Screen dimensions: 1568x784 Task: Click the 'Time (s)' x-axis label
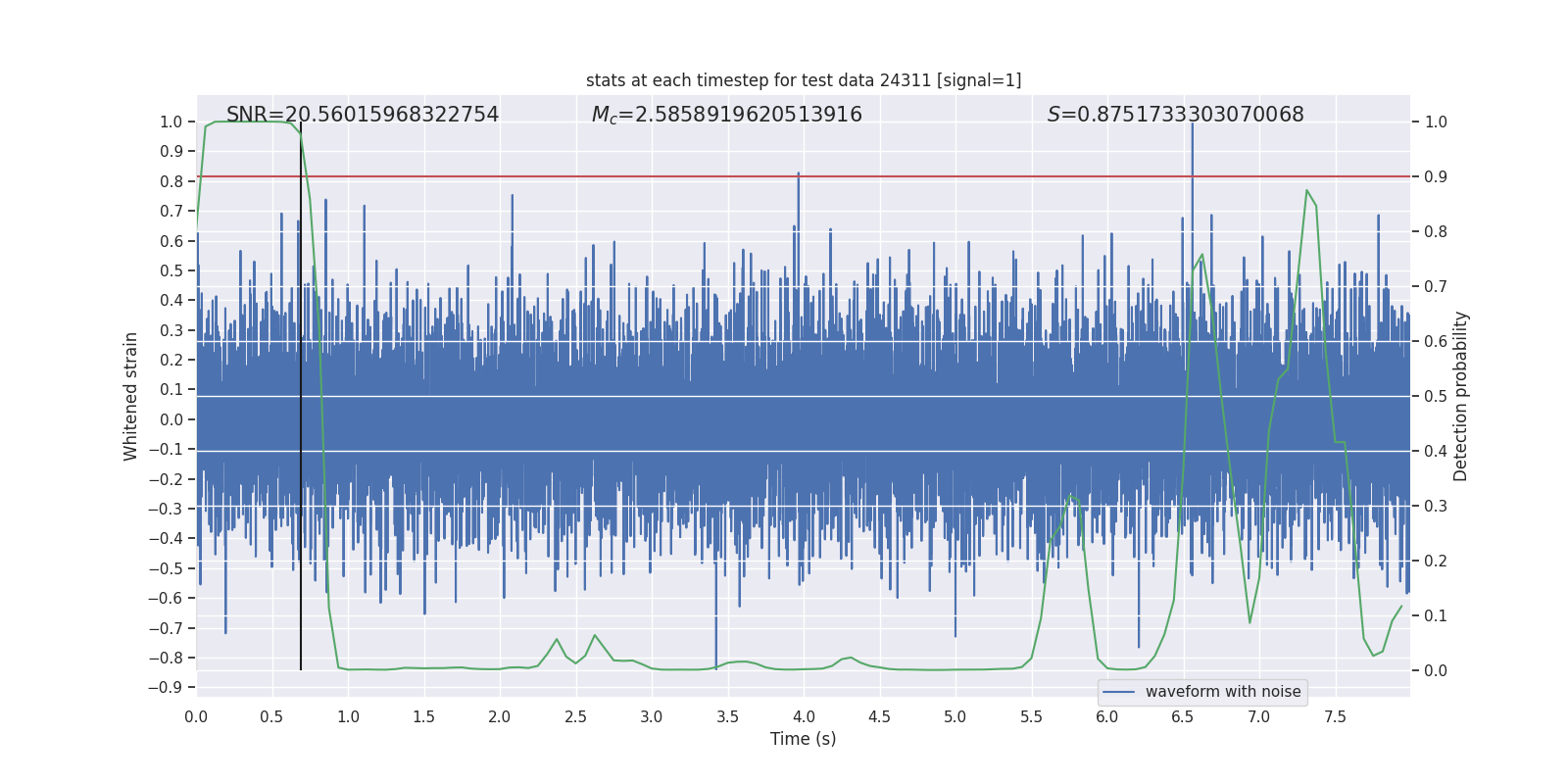click(803, 739)
